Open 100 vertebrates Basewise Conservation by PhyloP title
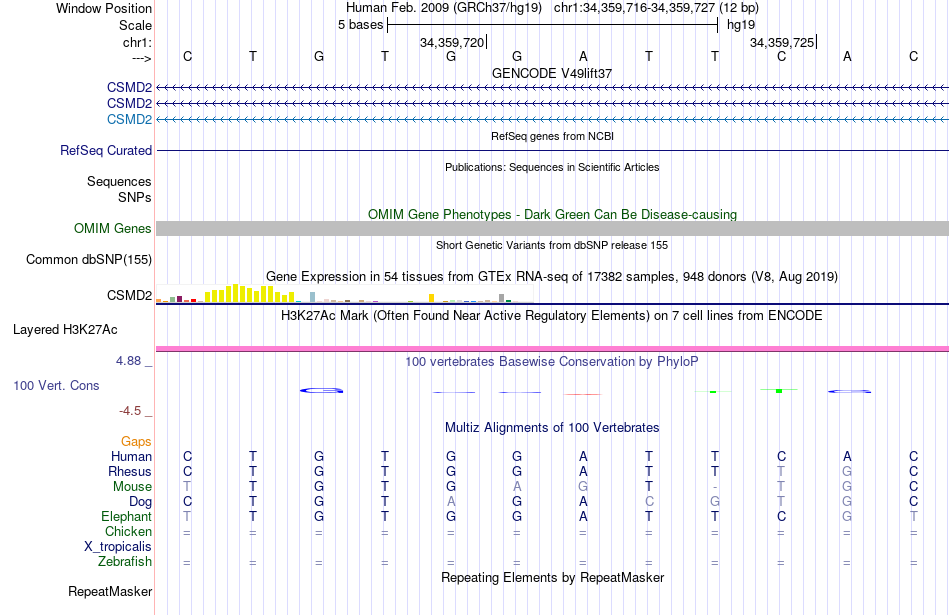Image resolution: width=950 pixels, height=615 pixels. pos(552,362)
